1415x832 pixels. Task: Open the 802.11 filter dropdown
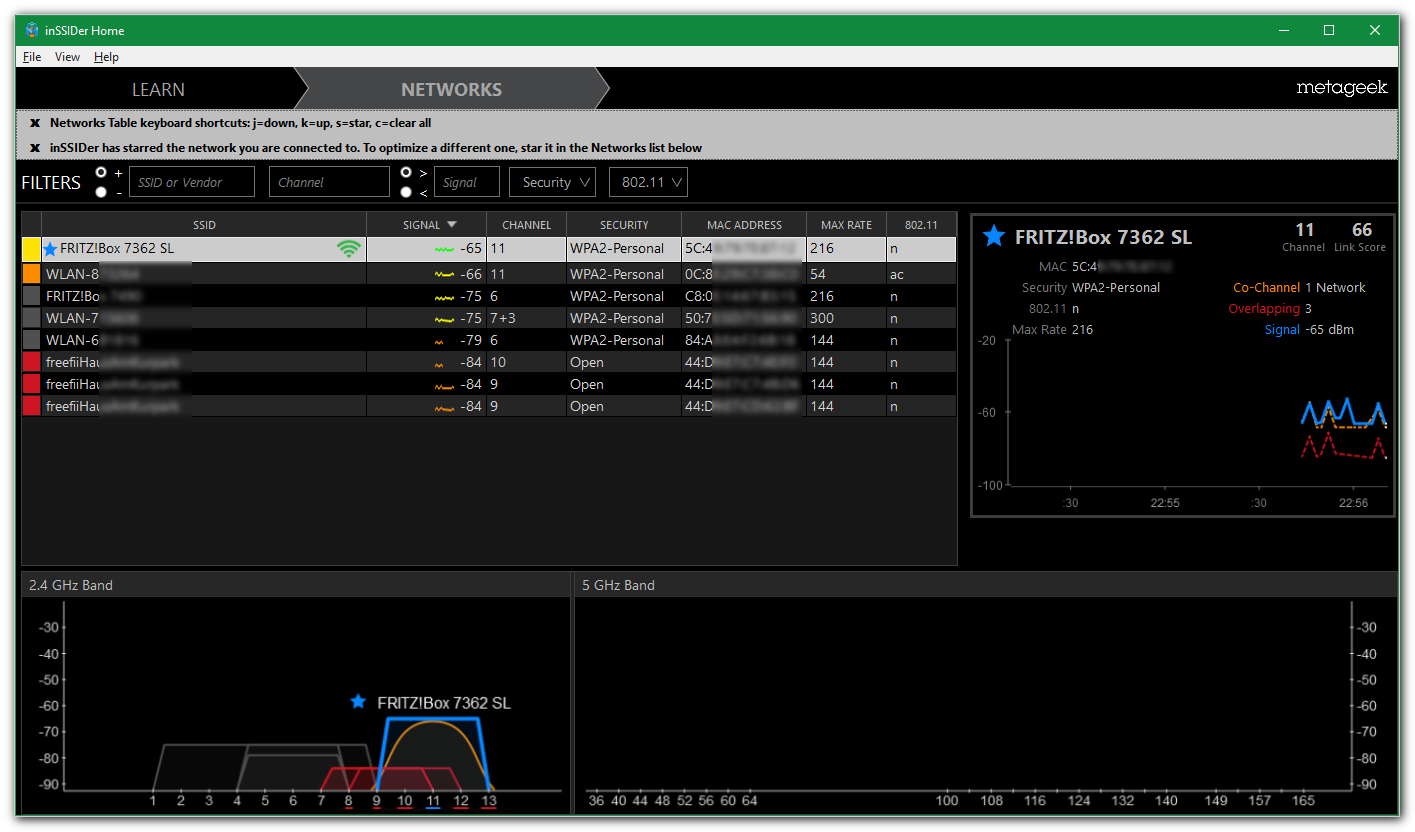coord(648,182)
